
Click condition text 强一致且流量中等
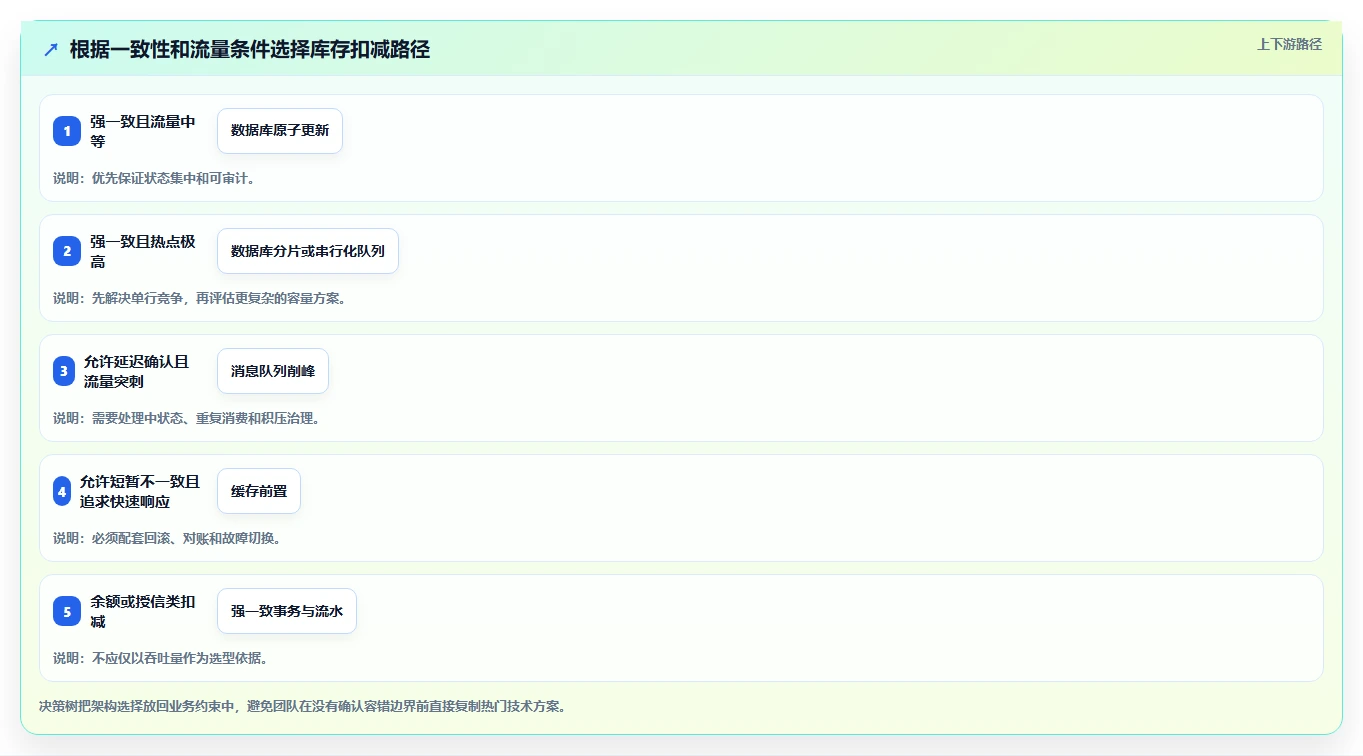[143, 131]
